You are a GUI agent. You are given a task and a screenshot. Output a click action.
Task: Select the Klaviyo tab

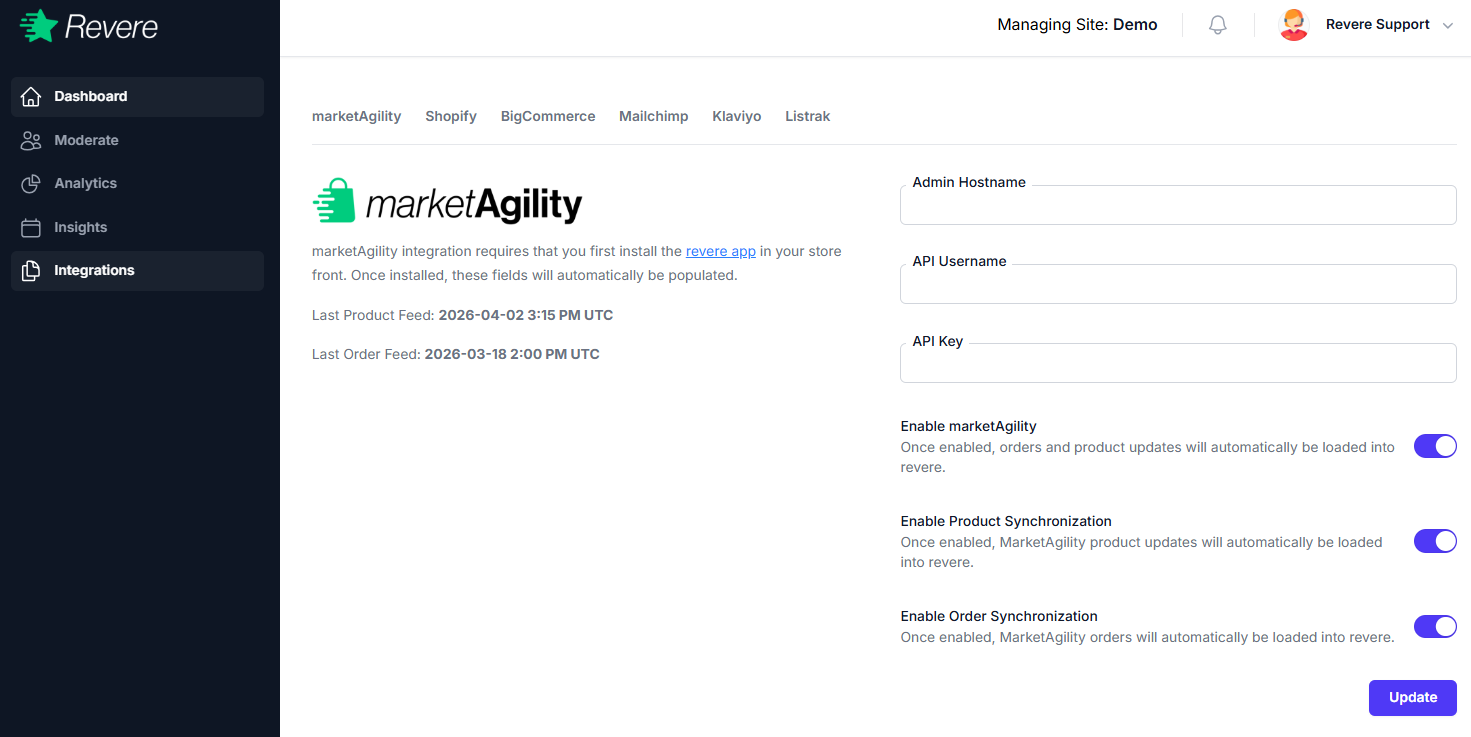pos(736,116)
